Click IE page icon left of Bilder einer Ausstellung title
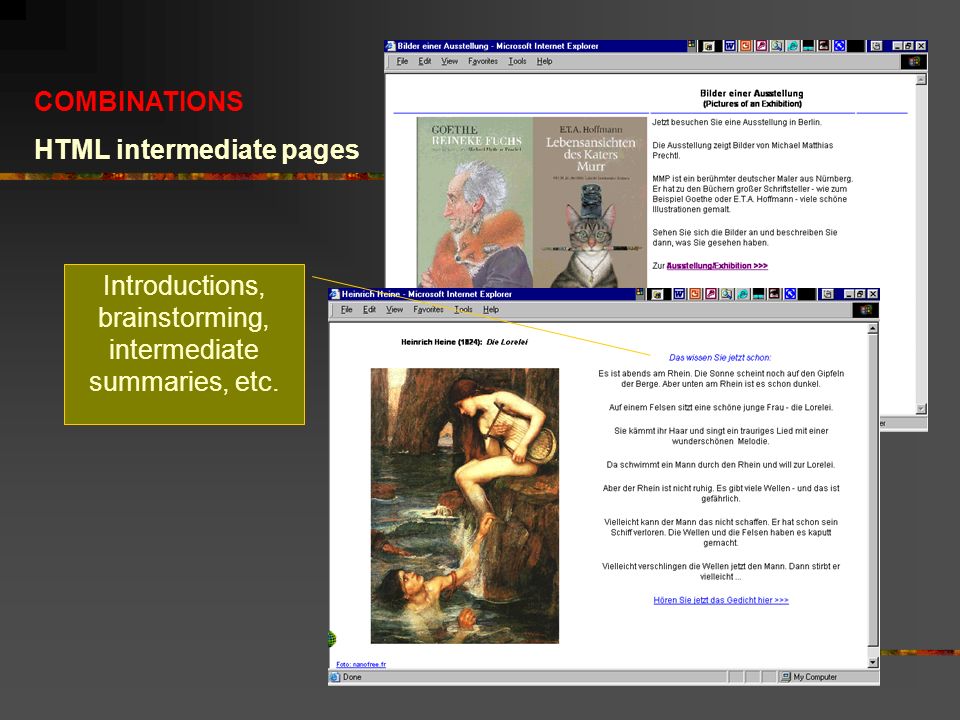 [390, 46]
